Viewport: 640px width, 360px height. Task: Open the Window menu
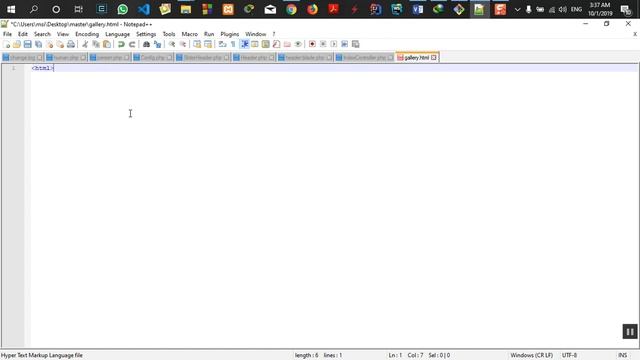(256, 34)
